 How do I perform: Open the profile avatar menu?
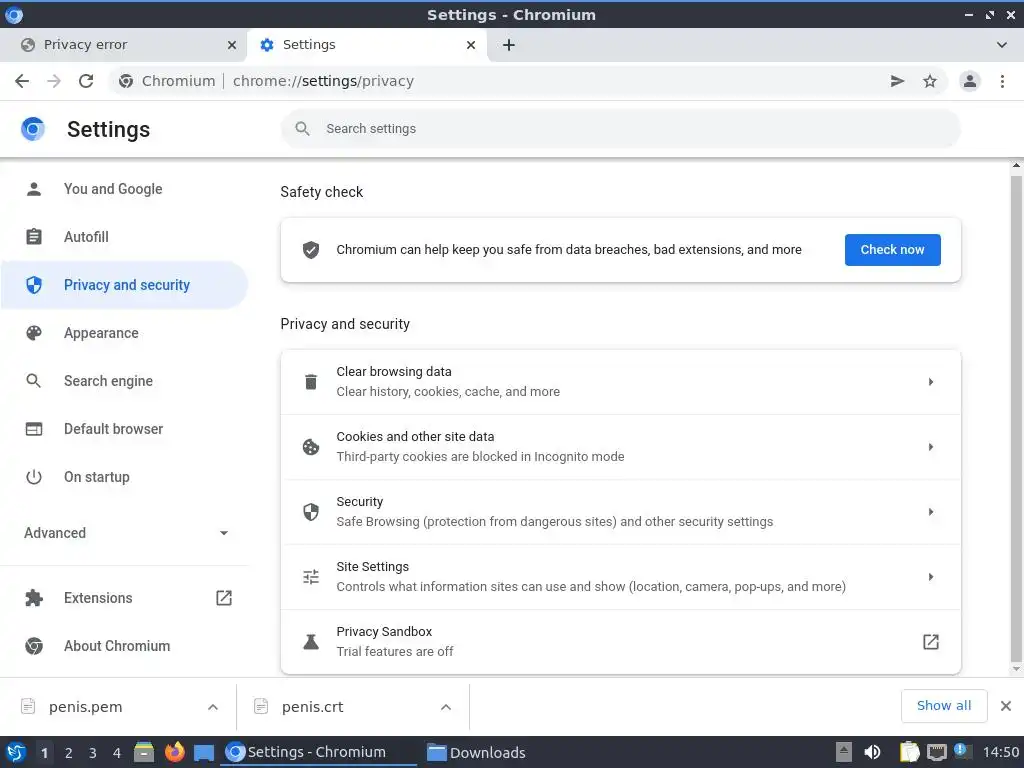pos(970,81)
